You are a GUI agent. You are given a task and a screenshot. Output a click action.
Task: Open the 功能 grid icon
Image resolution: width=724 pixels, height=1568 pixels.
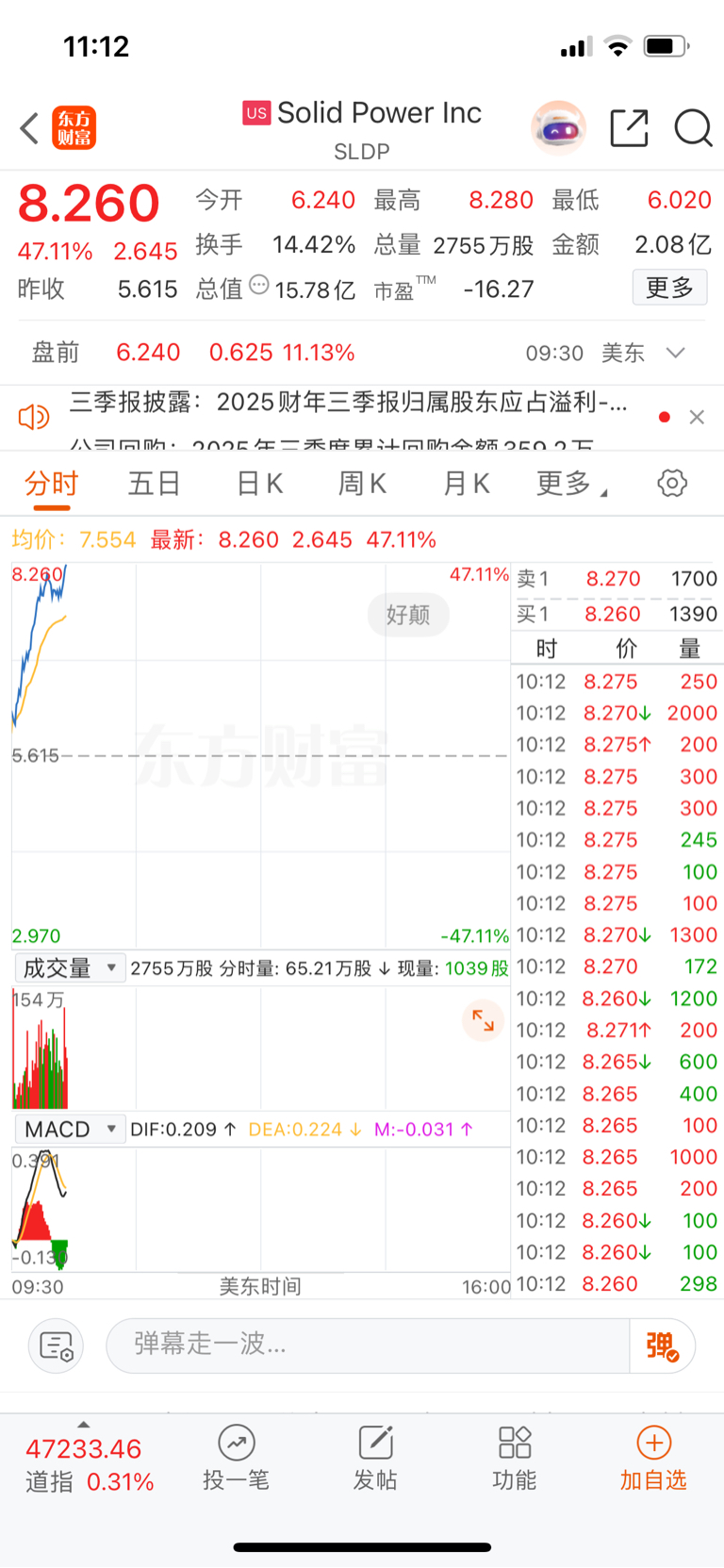[515, 1443]
